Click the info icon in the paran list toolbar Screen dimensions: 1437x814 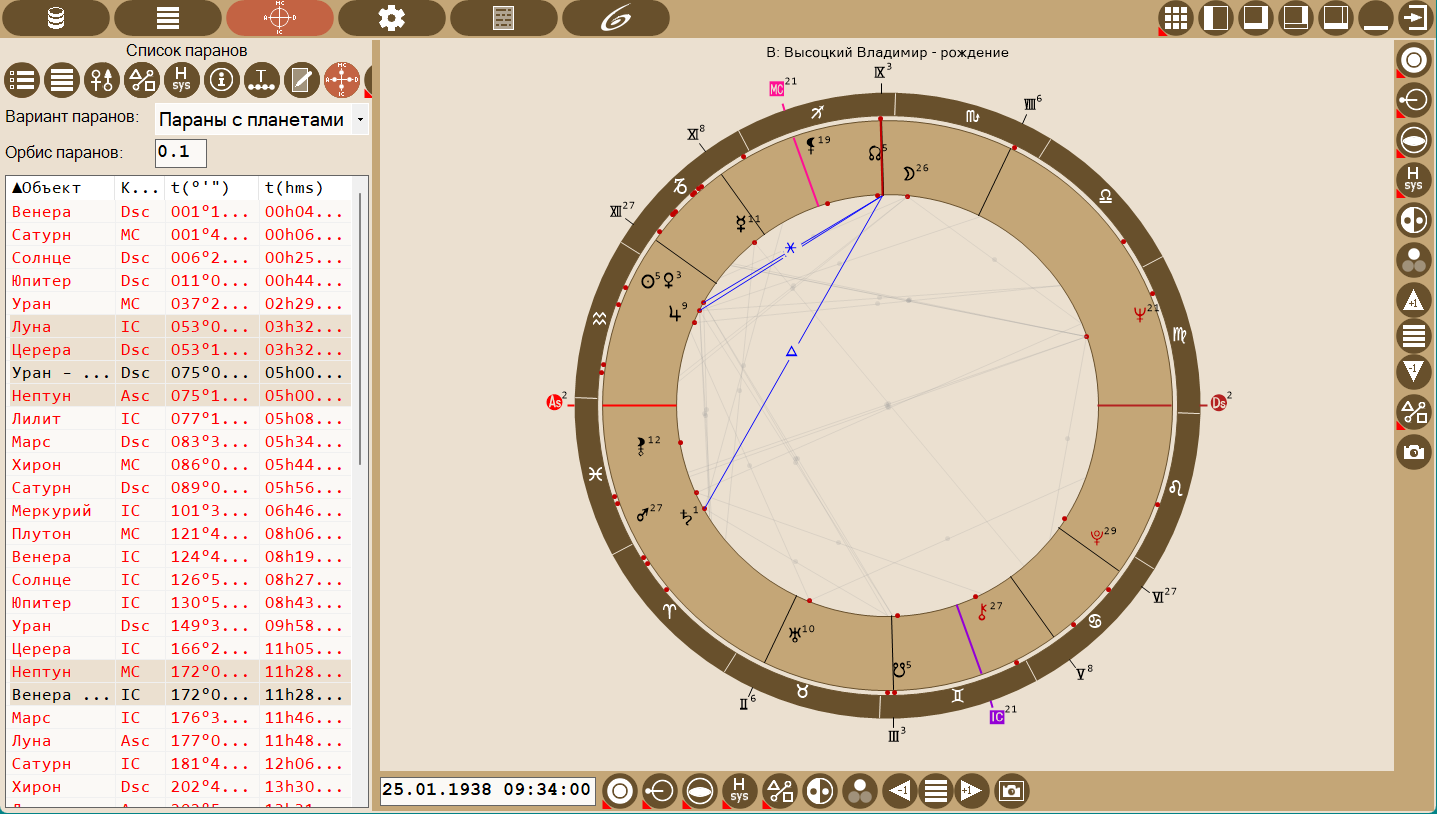click(222, 78)
